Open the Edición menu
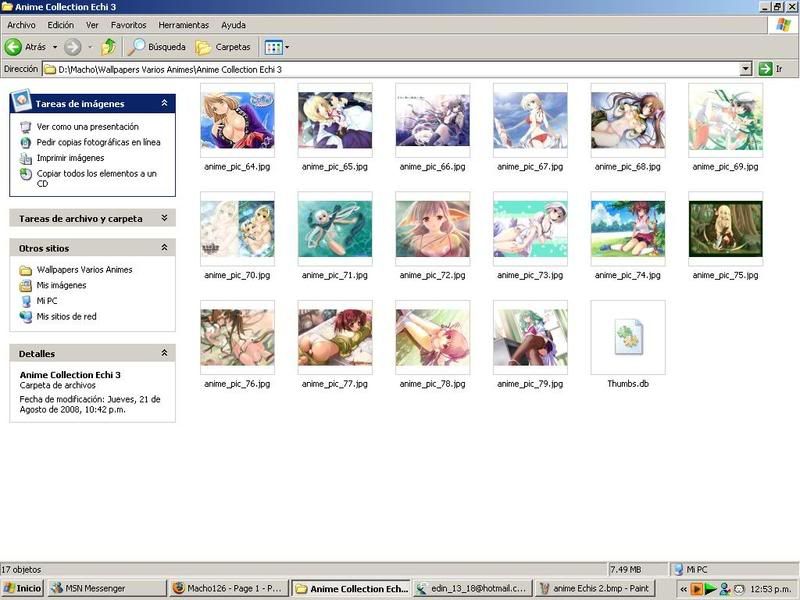 coord(61,25)
